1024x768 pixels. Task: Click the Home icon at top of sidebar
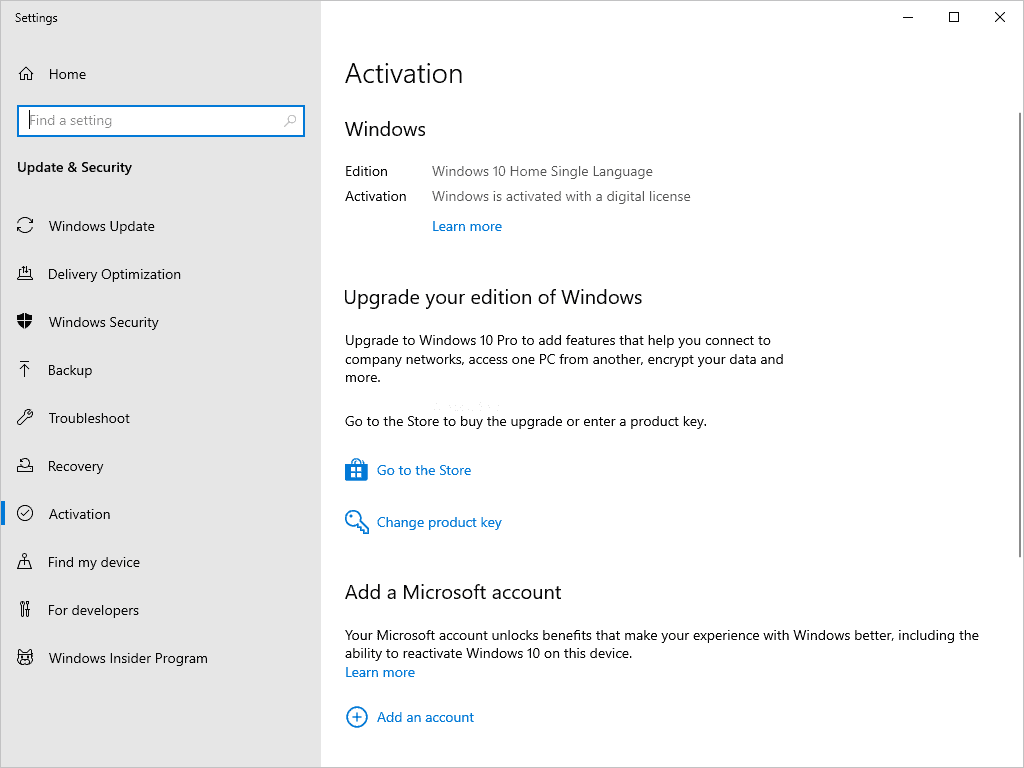(x=25, y=73)
